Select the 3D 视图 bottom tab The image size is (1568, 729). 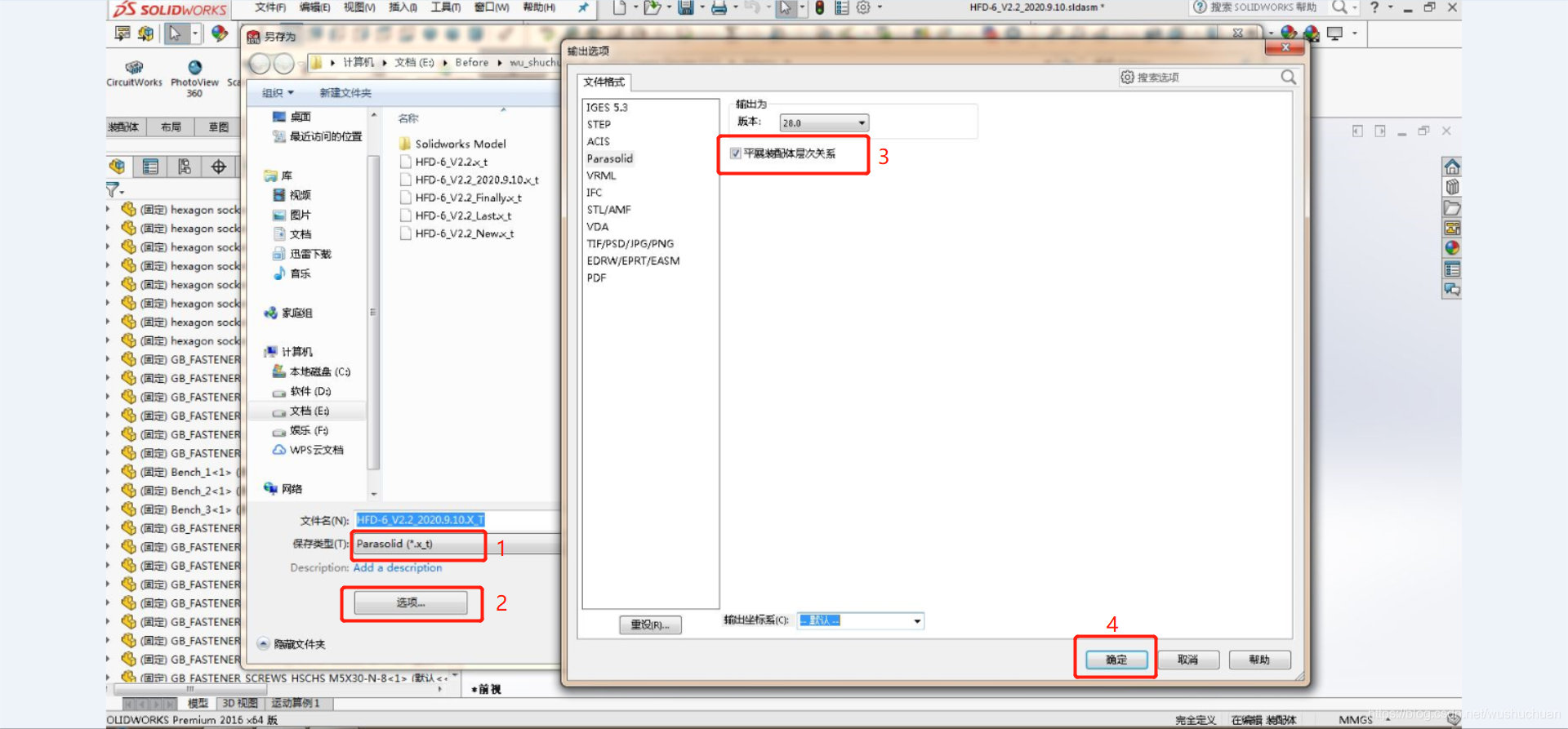coord(240,703)
